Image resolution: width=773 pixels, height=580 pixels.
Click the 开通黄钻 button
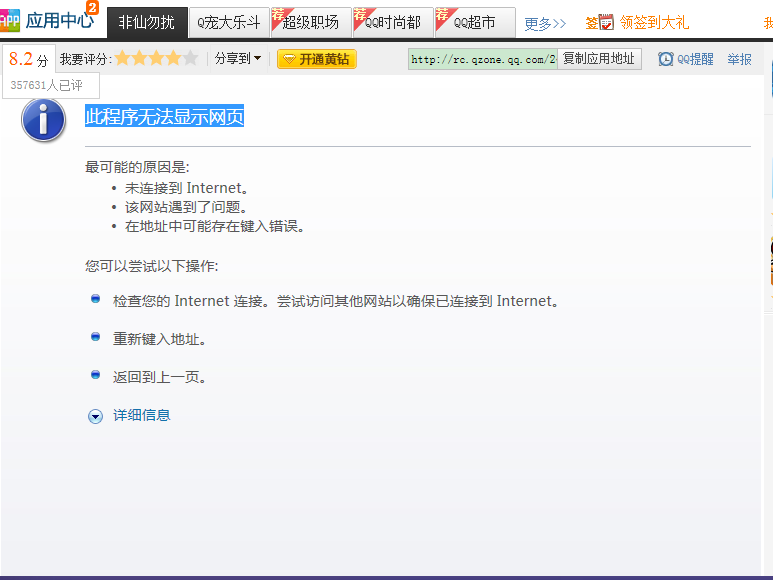tap(316, 59)
